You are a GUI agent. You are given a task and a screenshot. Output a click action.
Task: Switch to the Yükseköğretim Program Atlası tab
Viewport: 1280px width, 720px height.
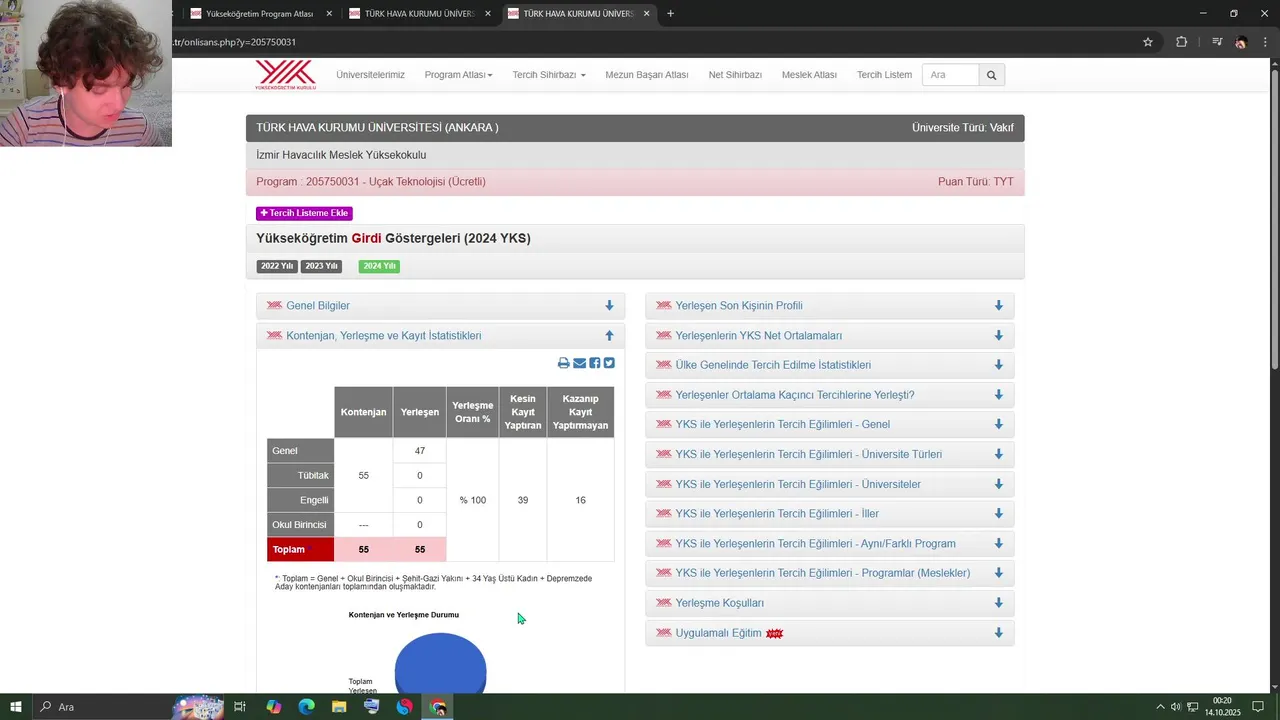pyautogui.click(x=260, y=14)
